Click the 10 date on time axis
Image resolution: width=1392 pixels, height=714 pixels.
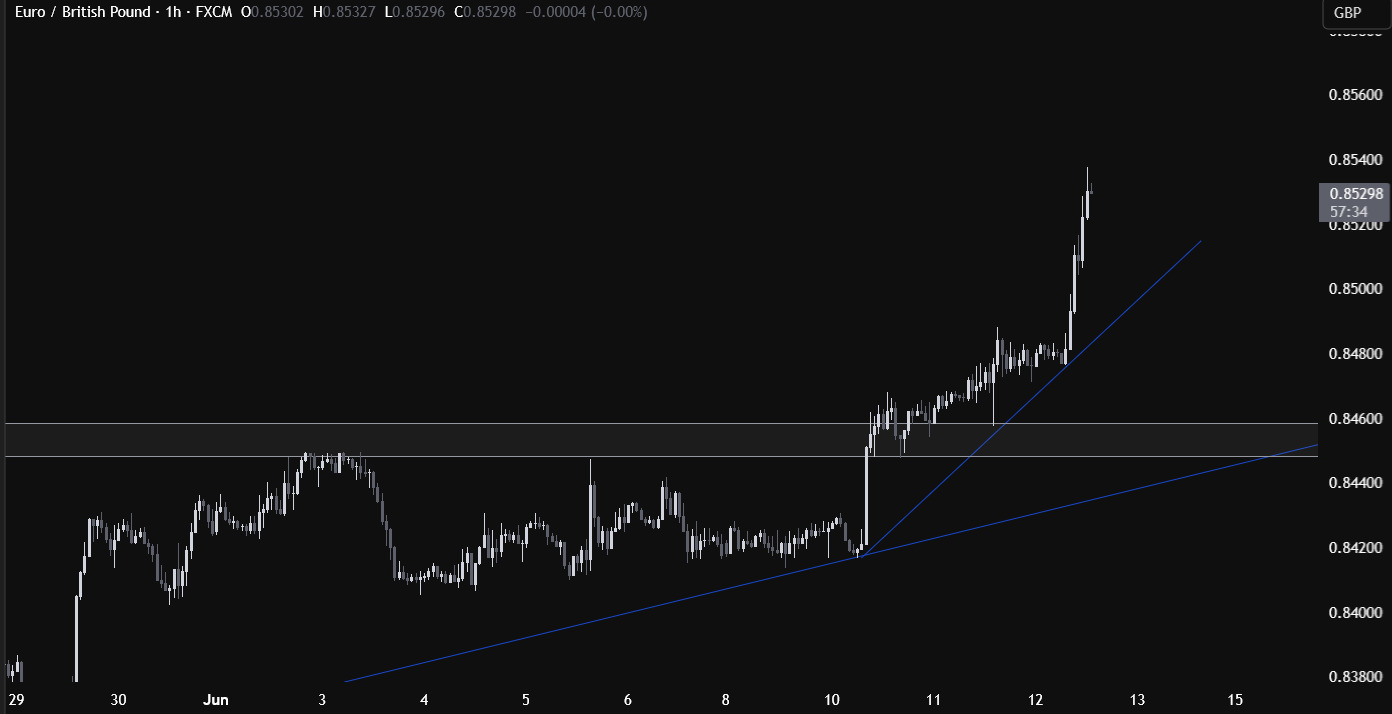(x=830, y=699)
